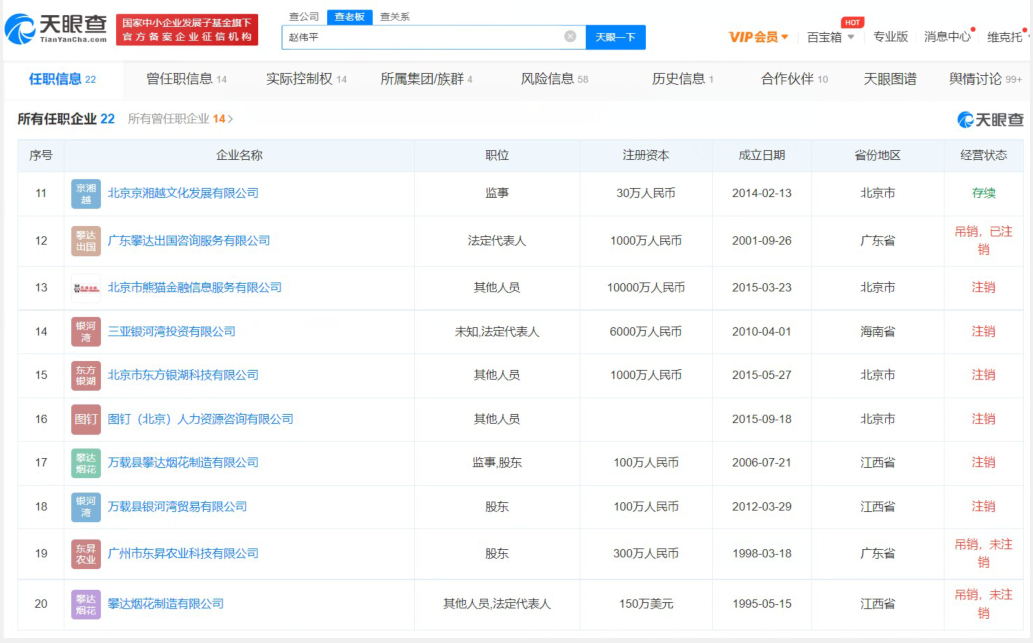
Task: Click the 海南省 region cell
Action: coord(878,331)
